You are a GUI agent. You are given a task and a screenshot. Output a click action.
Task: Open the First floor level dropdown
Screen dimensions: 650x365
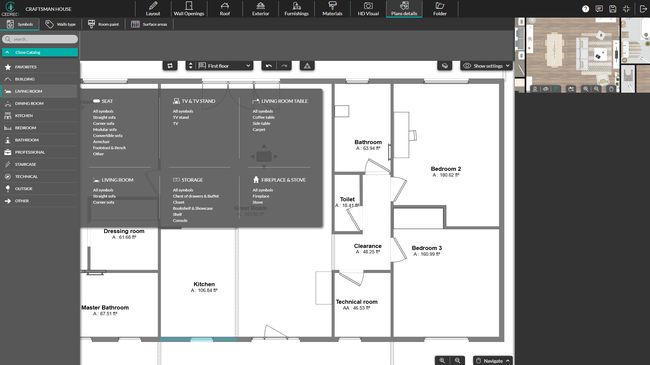224,66
